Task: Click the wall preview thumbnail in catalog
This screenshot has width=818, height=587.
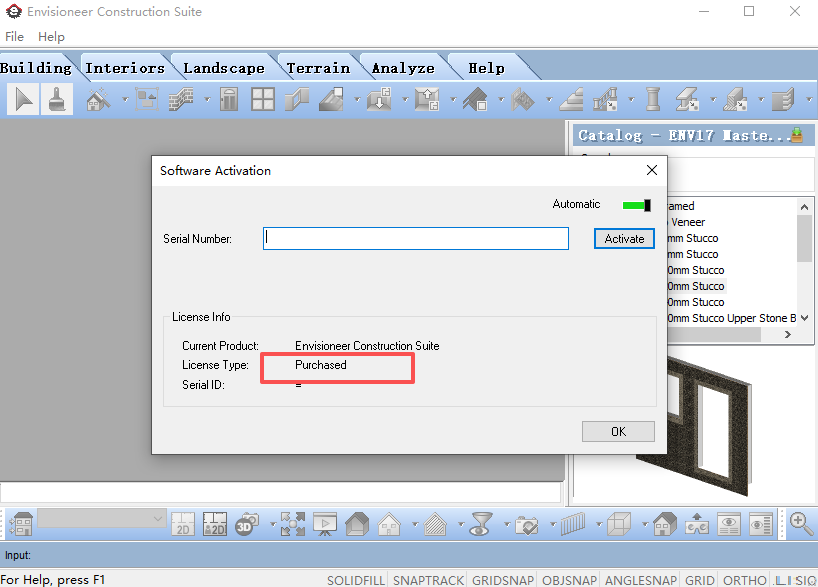Action: 696,425
